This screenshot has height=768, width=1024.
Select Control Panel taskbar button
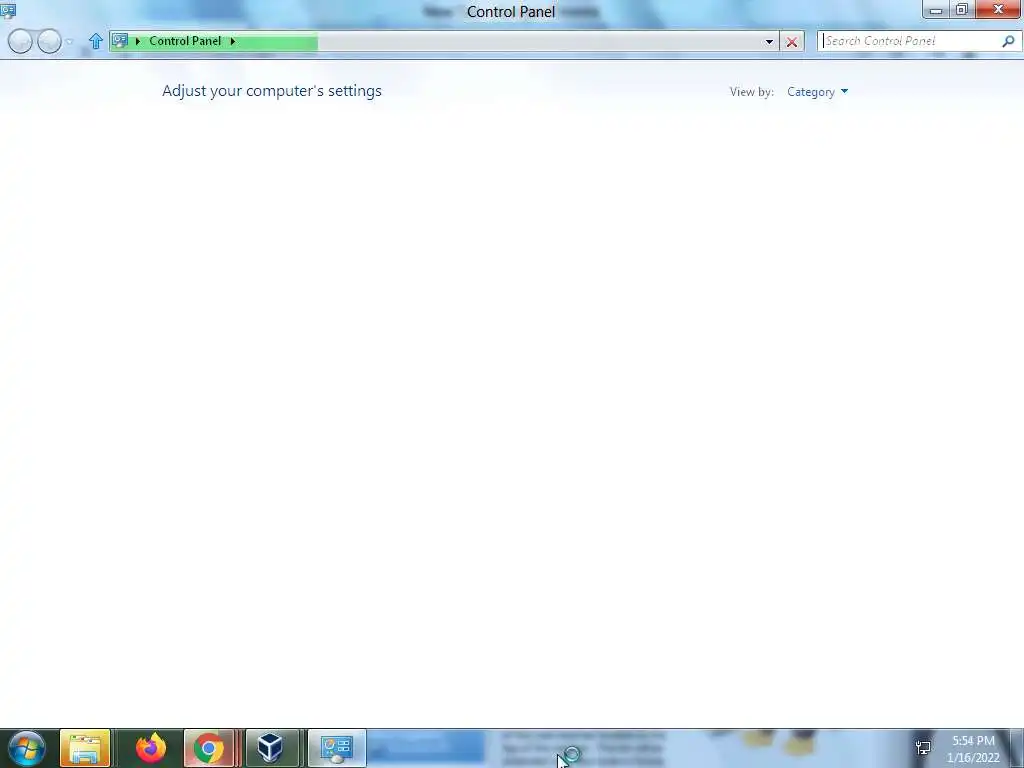pyautogui.click(x=337, y=748)
